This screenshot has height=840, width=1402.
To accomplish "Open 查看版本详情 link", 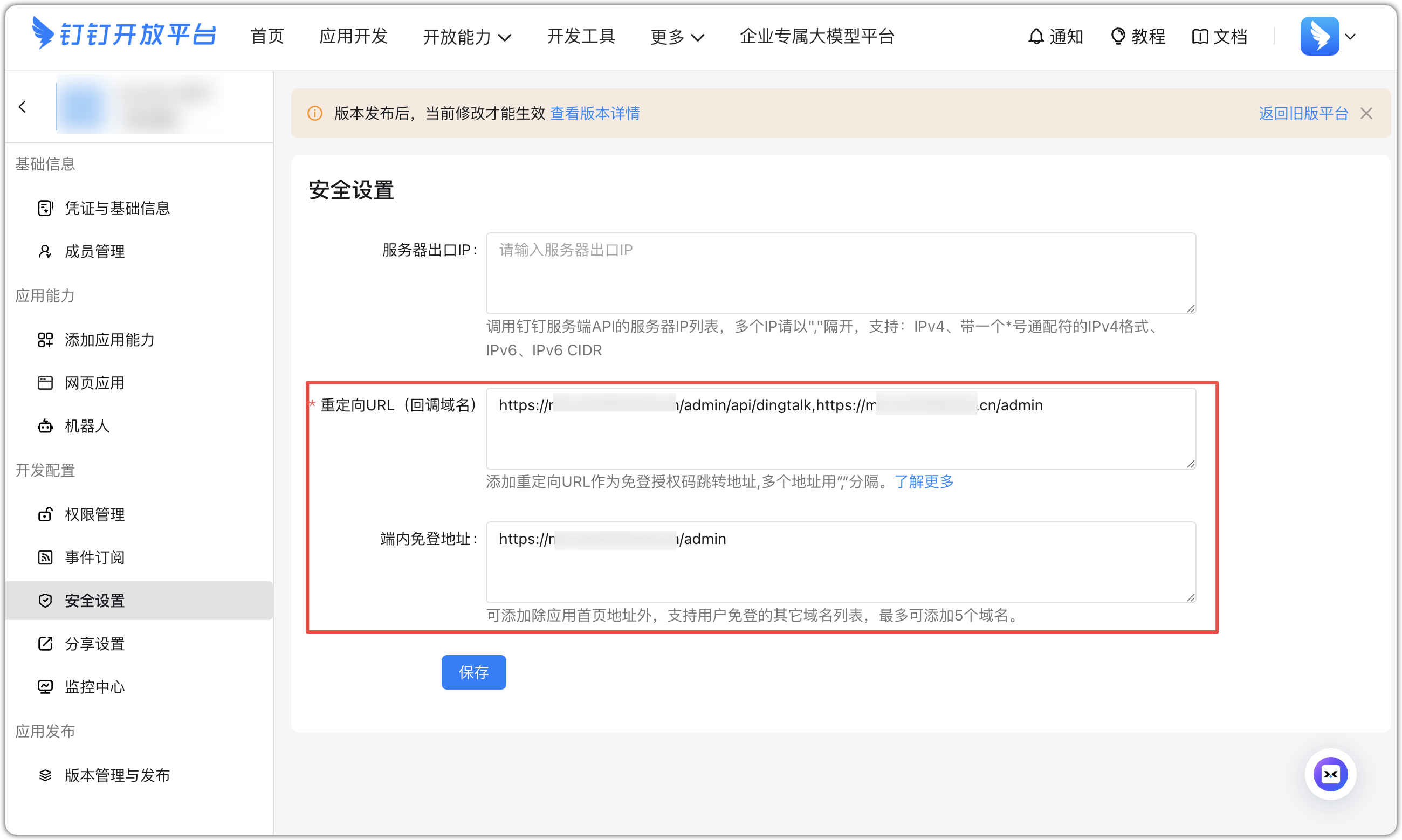I will (x=595, y=113).
